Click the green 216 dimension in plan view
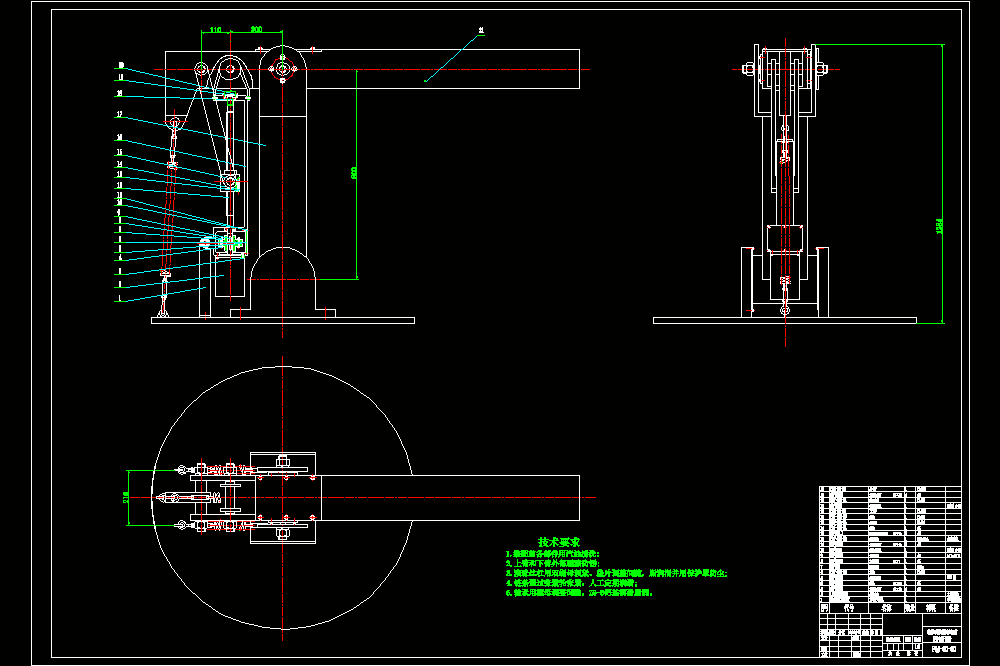This screenshot has width=1000, height=666. point(126,498)
